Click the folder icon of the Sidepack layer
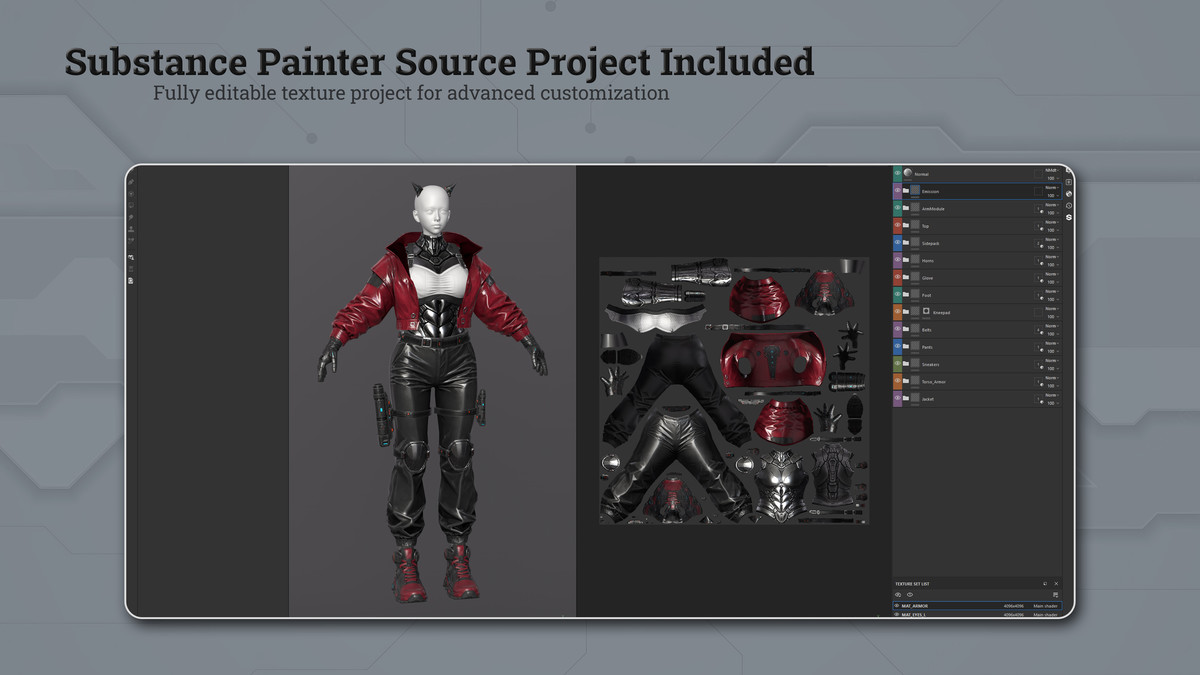 click(x=906, y=242)
